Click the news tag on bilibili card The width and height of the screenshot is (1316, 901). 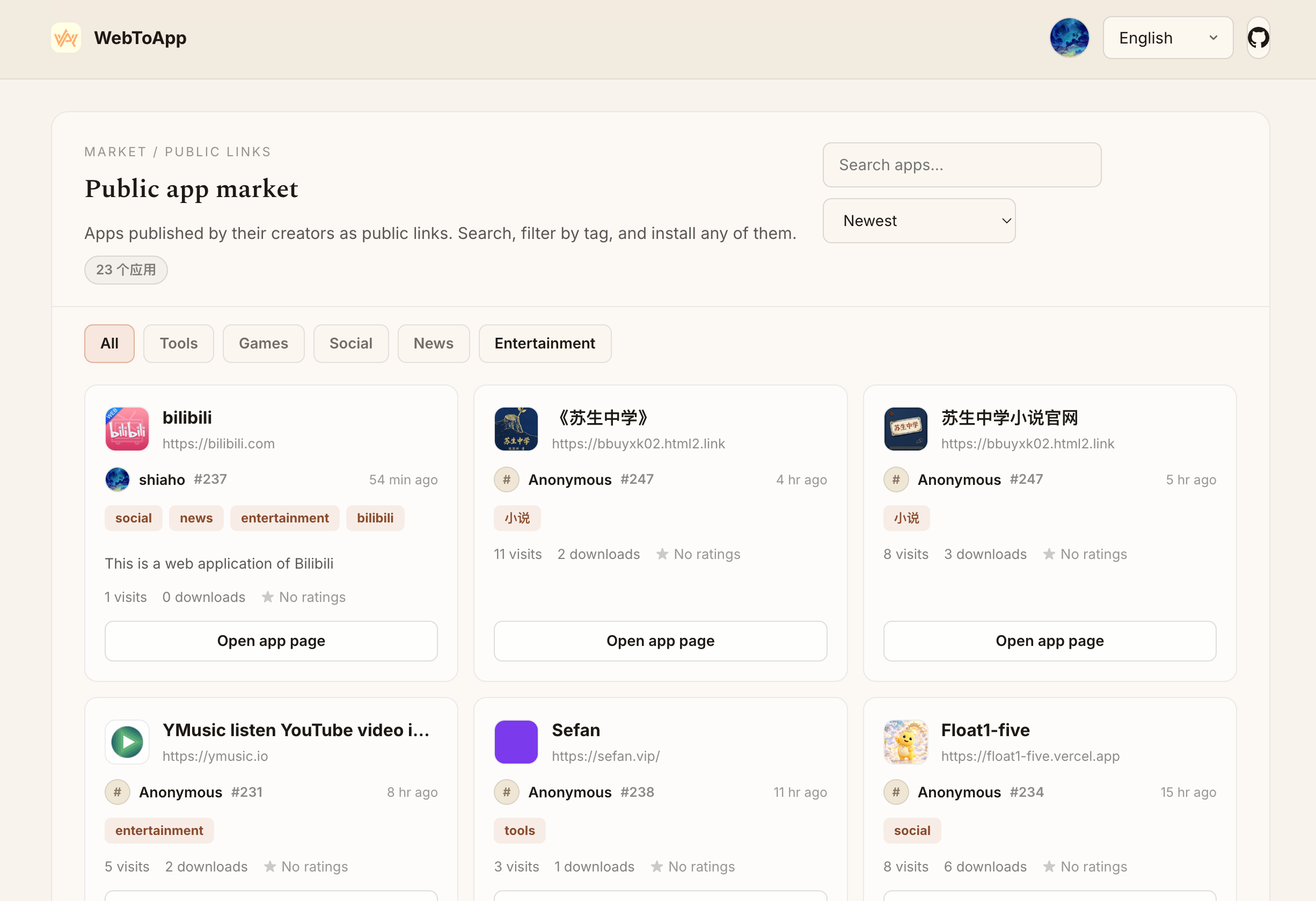click(x=196, y=518)
